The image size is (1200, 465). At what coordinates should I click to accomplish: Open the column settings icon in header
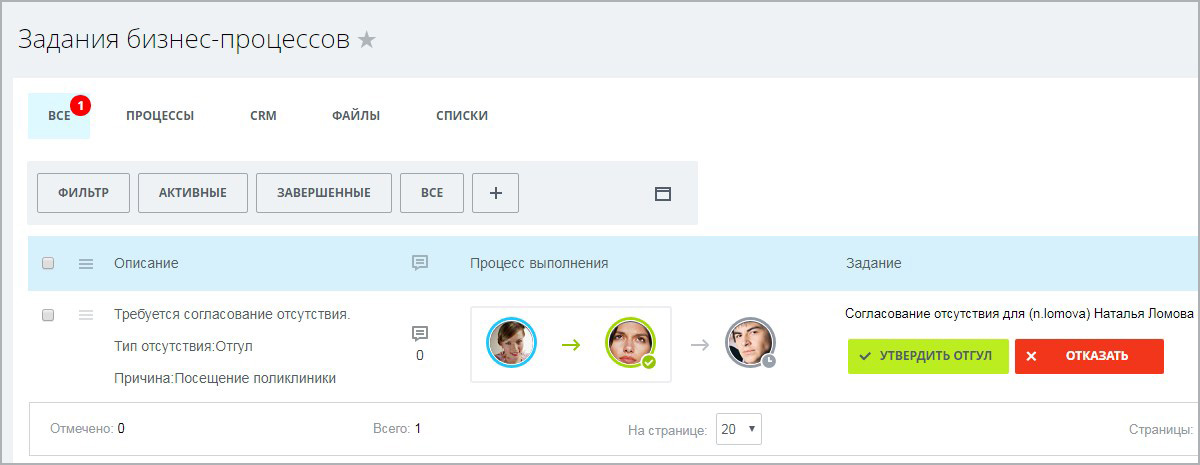[x=86, y=263]
